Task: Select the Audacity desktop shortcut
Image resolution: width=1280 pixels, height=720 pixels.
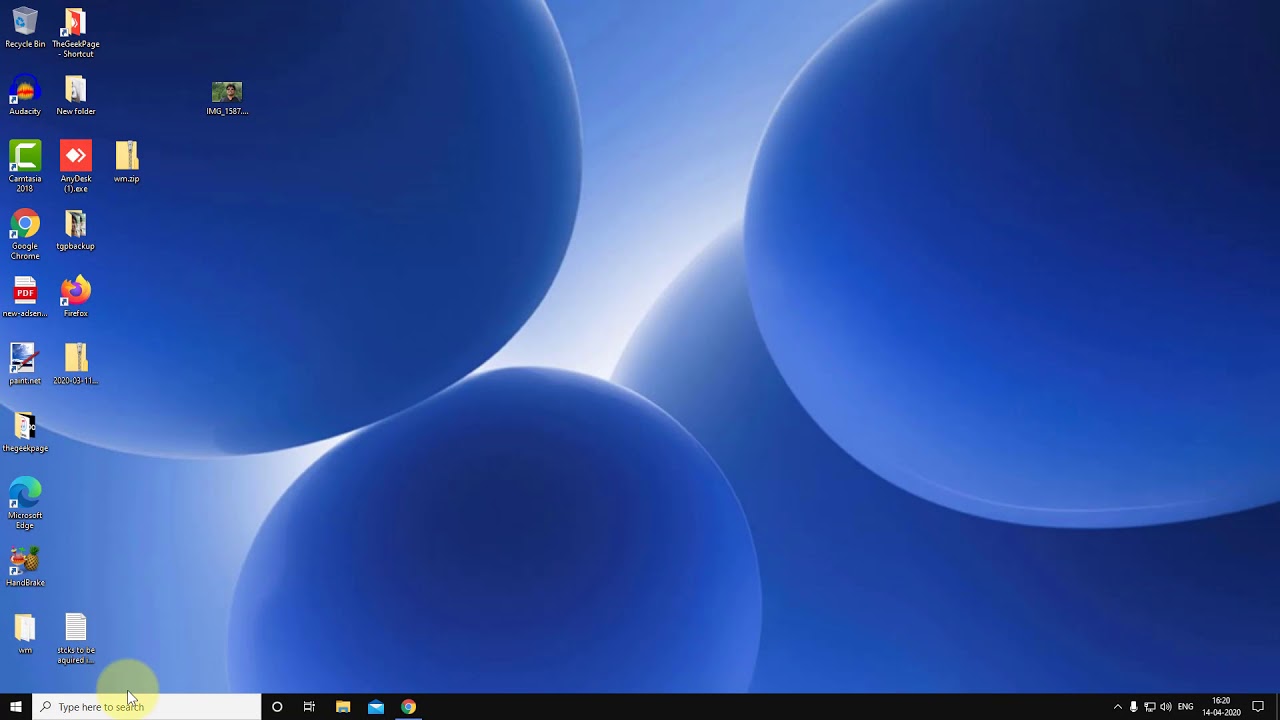Action: point(25,96)
